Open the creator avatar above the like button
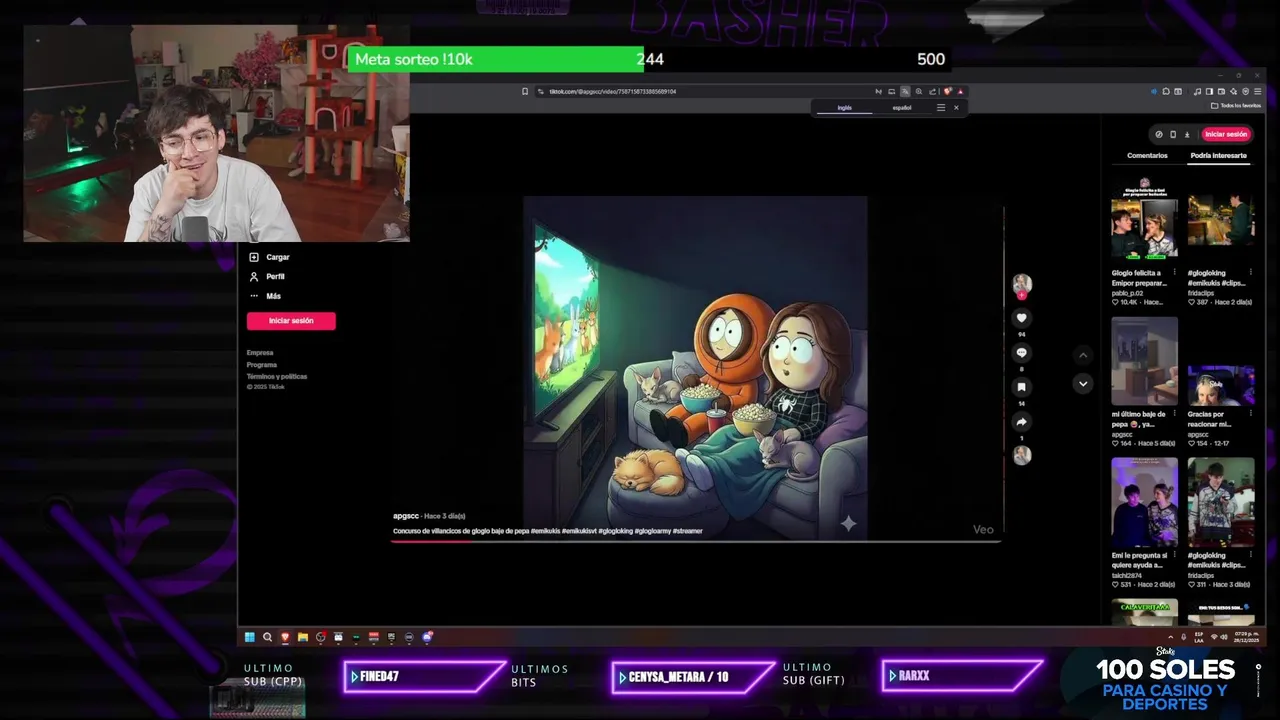Image resolution: width=1280 pixels, height=720 pixels. [1021, 283]
